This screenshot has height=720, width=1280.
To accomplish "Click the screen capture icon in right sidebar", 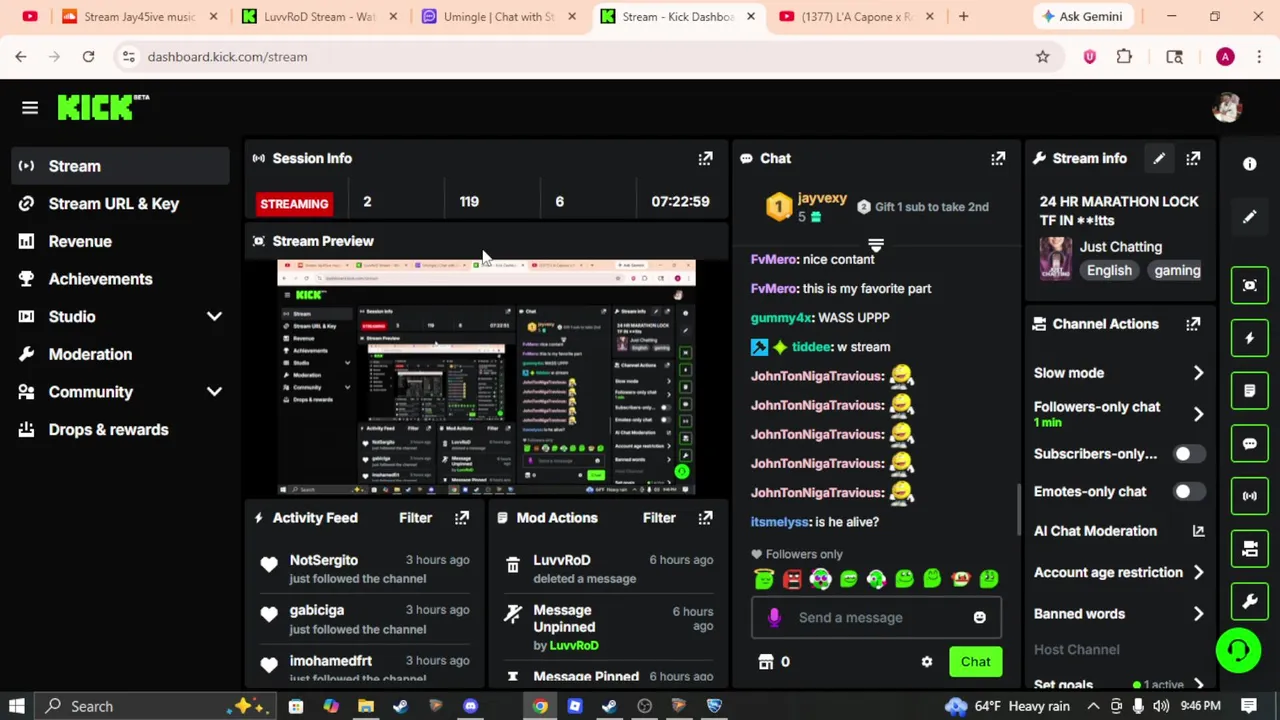I will (x=1250, y=286).
